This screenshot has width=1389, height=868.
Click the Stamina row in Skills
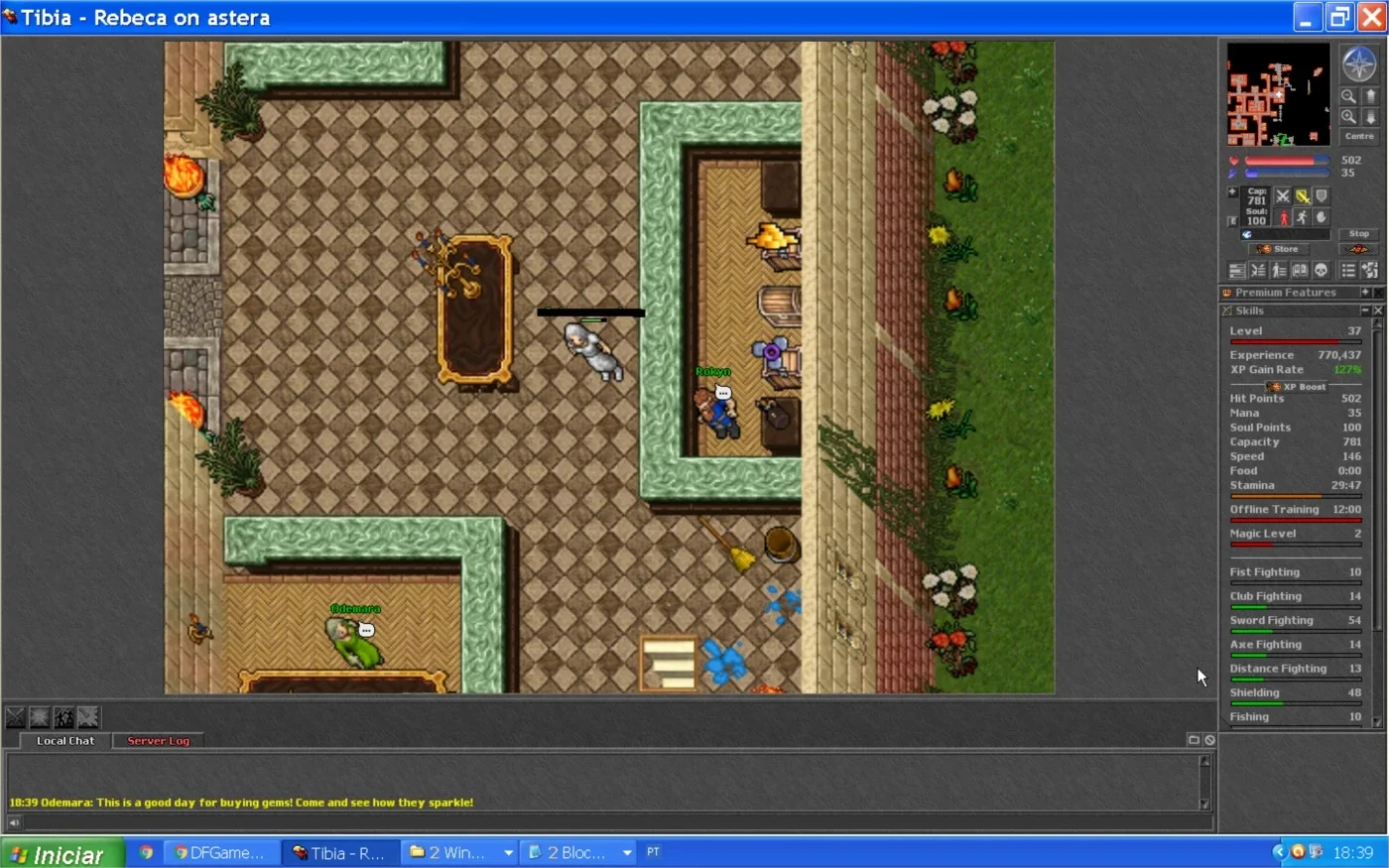click(1295, 488)
